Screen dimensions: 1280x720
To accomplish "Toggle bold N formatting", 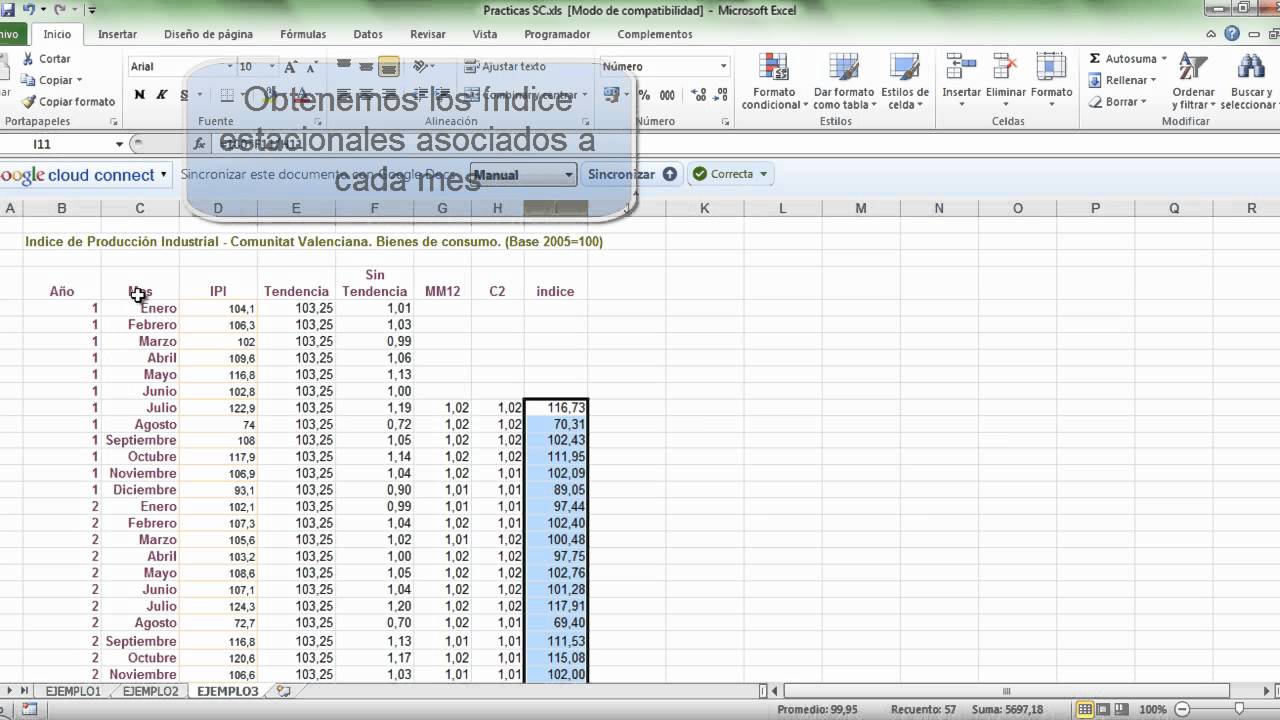I will pos(139,95).
